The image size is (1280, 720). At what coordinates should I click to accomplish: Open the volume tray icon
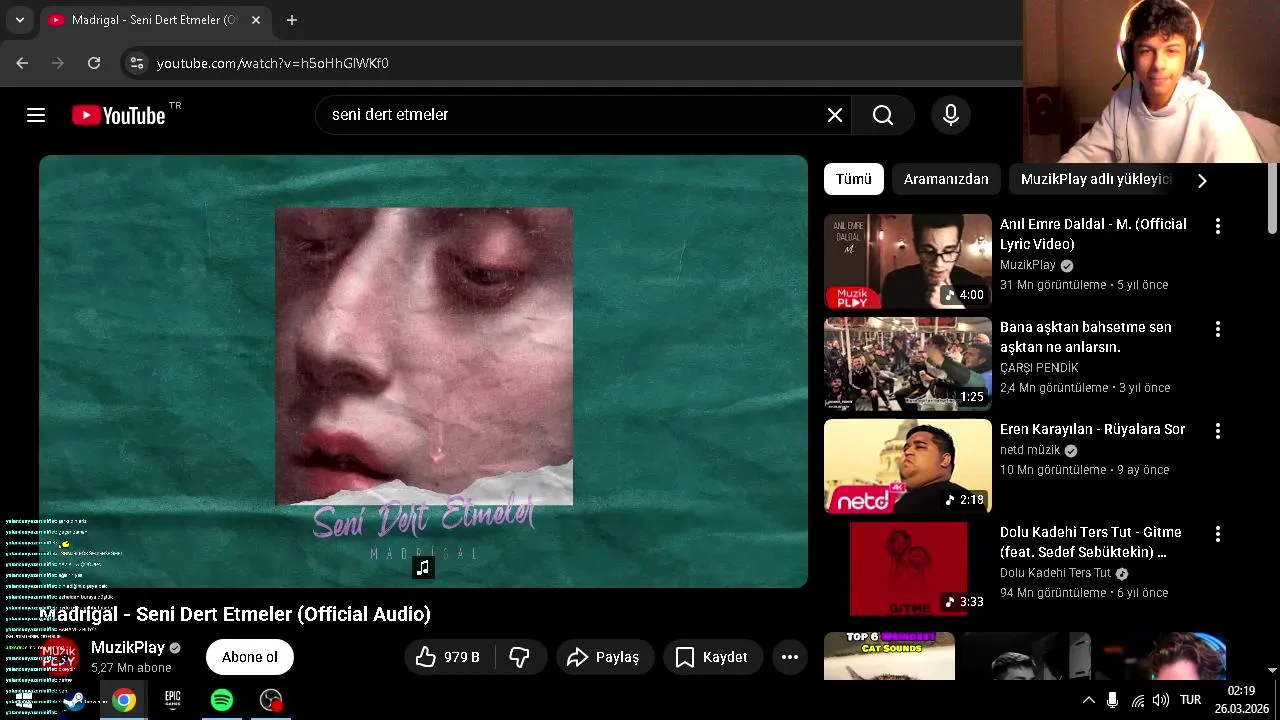(1161, 700)
